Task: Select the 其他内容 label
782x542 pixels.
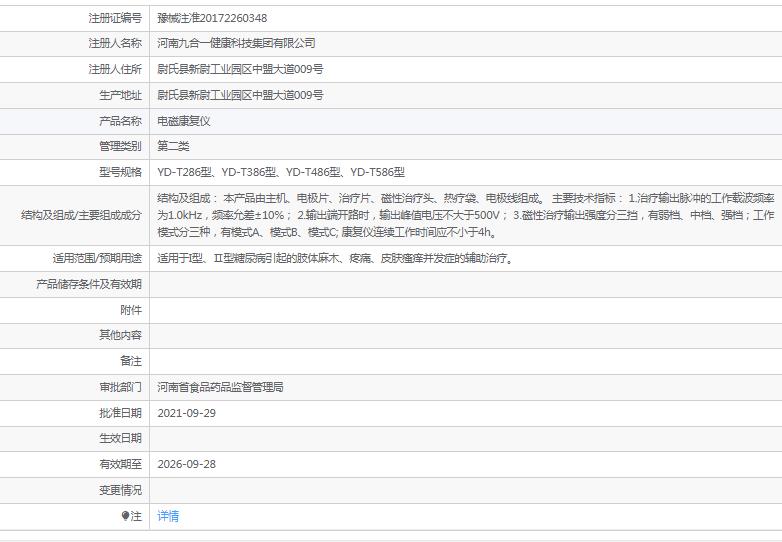Action: (121, 335)
